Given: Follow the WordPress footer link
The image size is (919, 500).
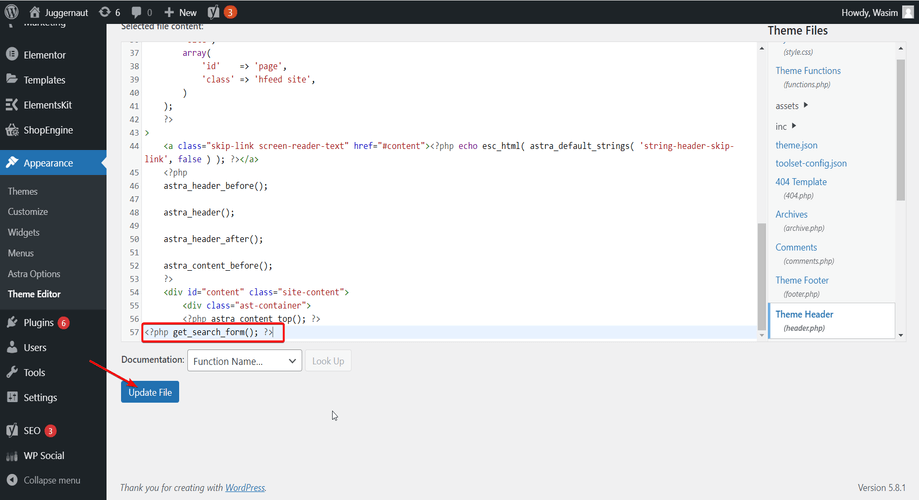Looking at the screenshot, I should pos(245,488).
